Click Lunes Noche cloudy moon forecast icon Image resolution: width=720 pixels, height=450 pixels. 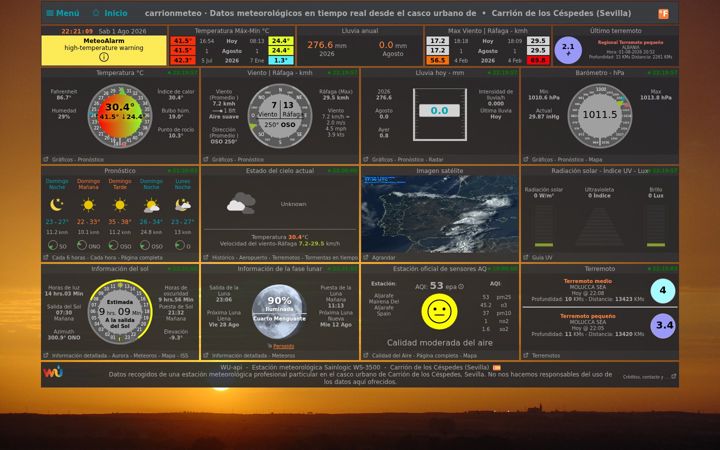(183, 205)
